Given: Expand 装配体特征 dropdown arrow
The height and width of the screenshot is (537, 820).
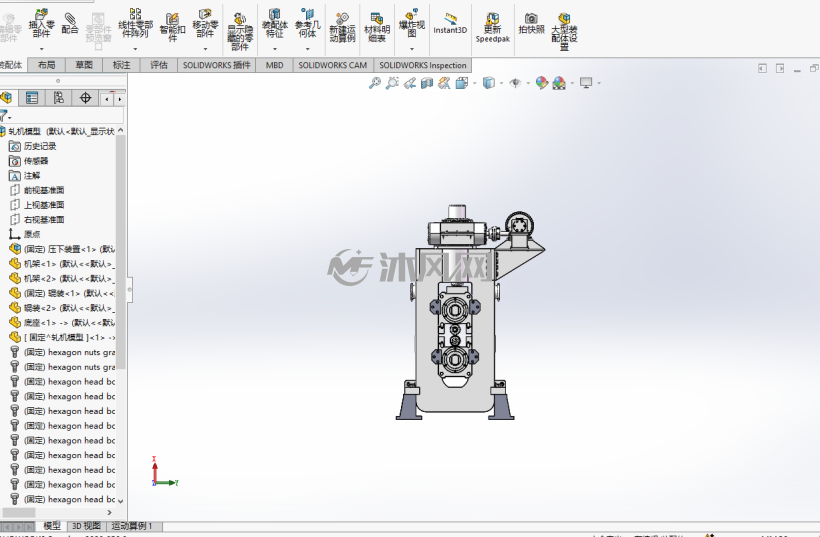Looking at the screenshot, I should [x=275, y=49].
